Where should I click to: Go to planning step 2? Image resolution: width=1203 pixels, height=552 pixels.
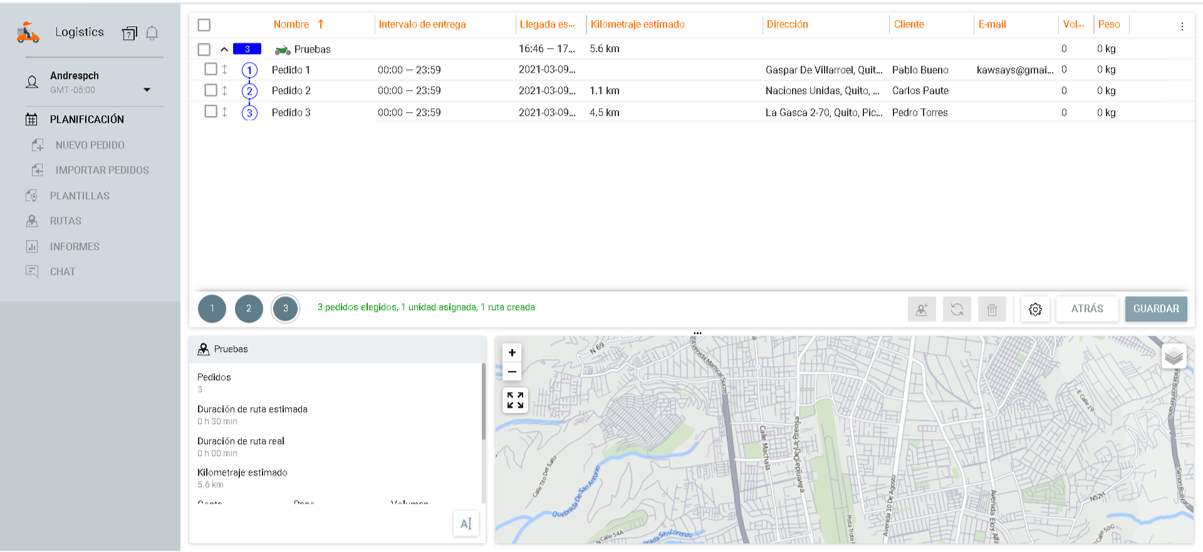pyautogui.click(x=249, y=308)
